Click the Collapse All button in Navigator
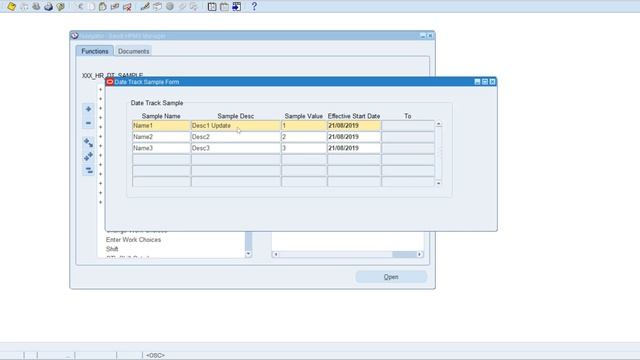The image size is (640, 360). coord(88,170)
